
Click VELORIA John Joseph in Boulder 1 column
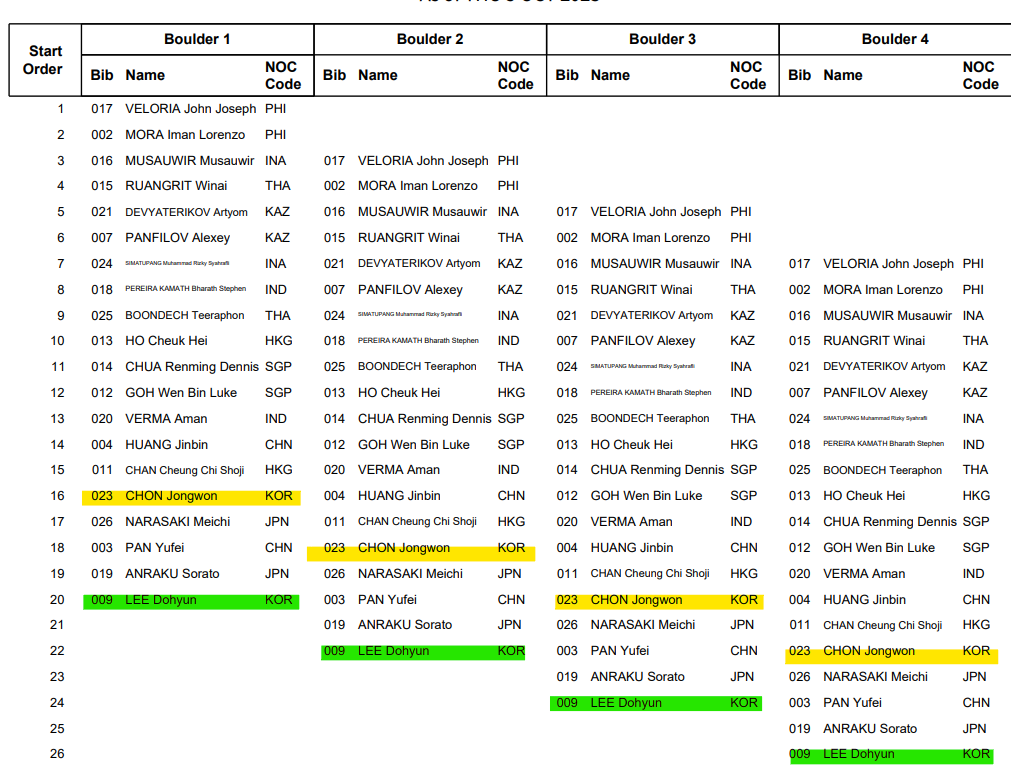190,109
